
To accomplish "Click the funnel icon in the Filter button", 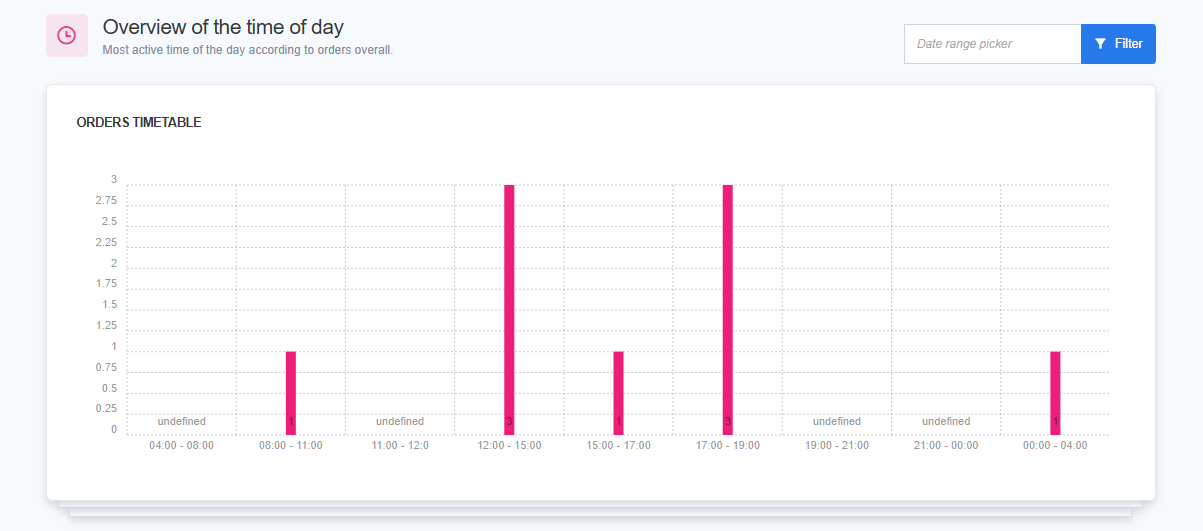I will tap(1101, 44).
